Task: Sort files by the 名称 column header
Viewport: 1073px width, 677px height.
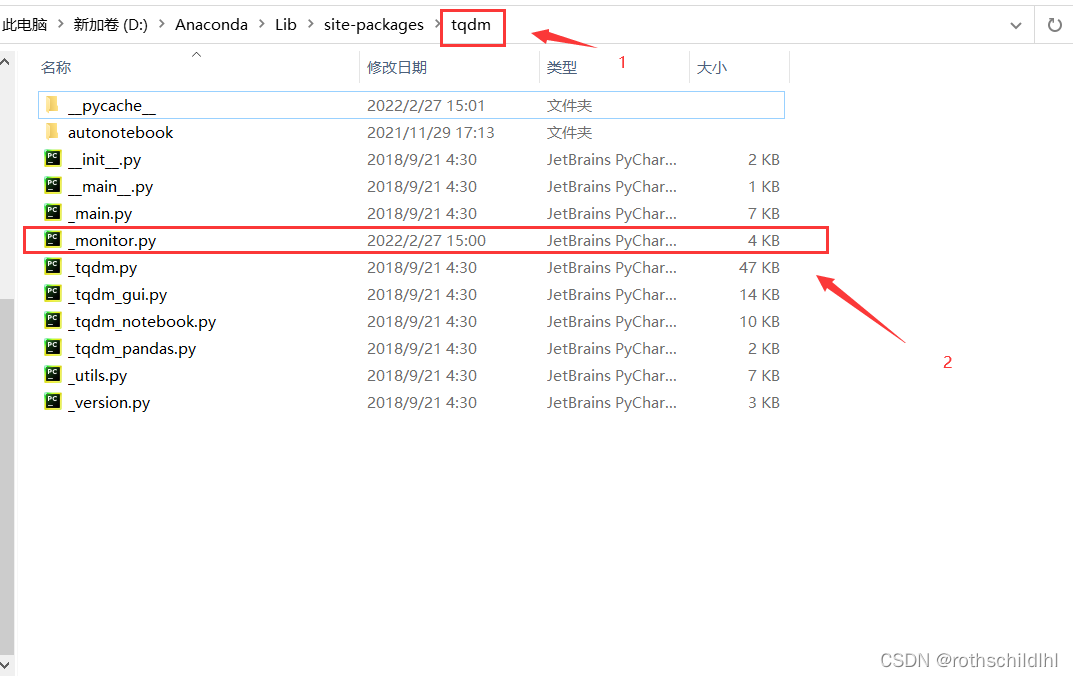Action: tap(55, 67)
